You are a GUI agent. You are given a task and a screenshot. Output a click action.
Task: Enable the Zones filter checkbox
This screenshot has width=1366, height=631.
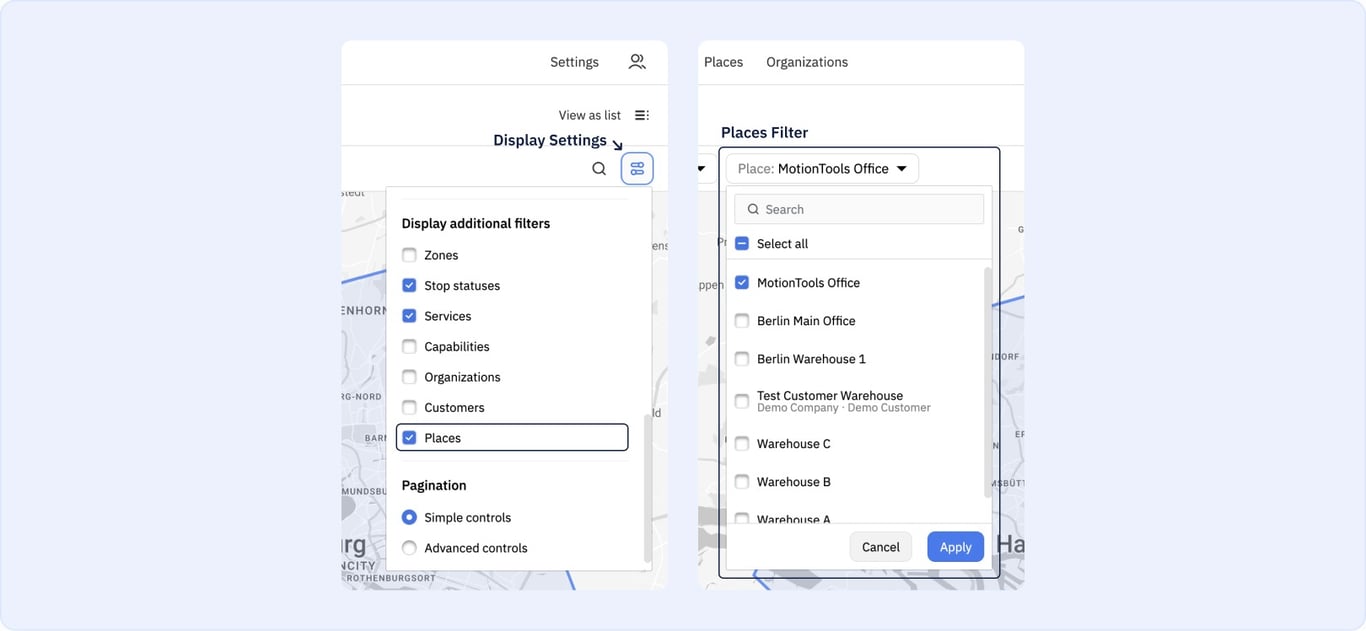(x=409, y=255)
